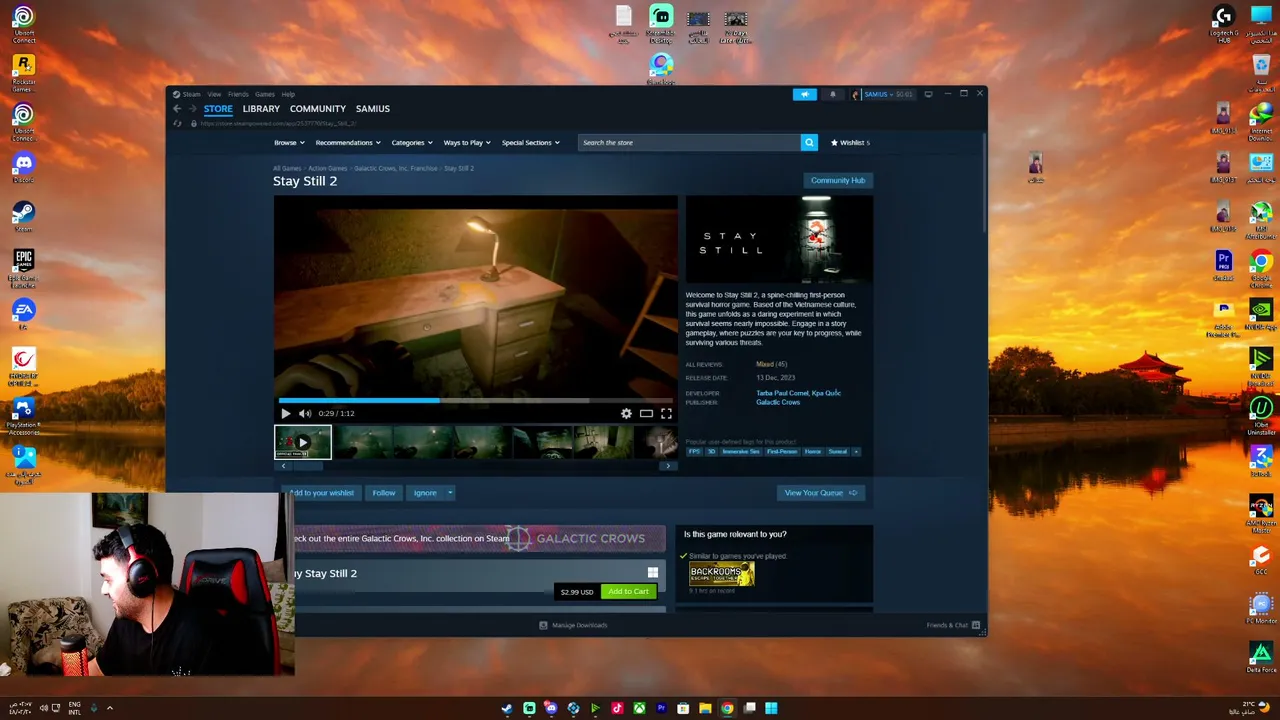This screenshot has width=1280, height=720.
Task: Open Rockstar Games desktop shortcut
Action: tap(23, 72)
